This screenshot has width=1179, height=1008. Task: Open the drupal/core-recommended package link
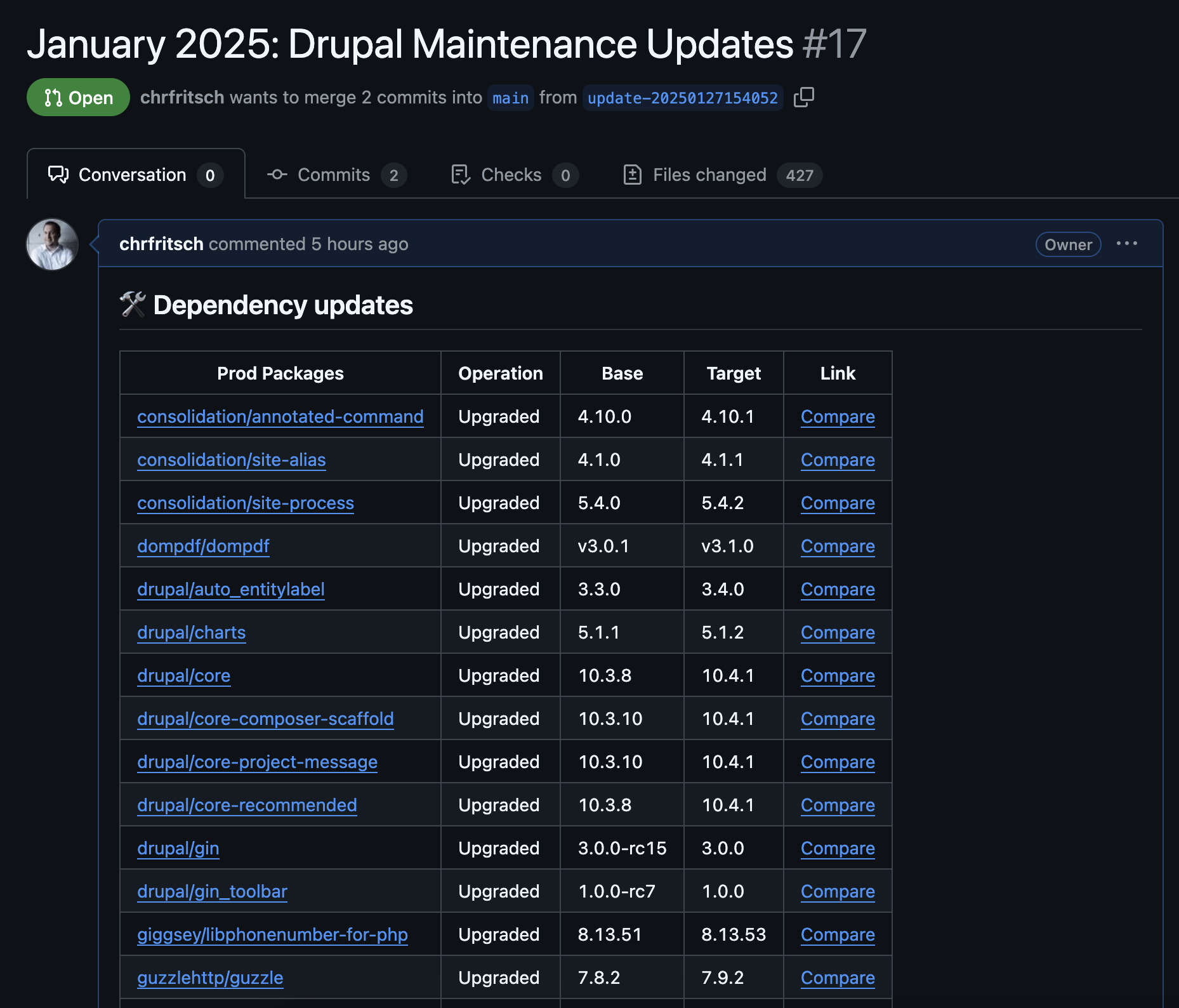(247, 805)
